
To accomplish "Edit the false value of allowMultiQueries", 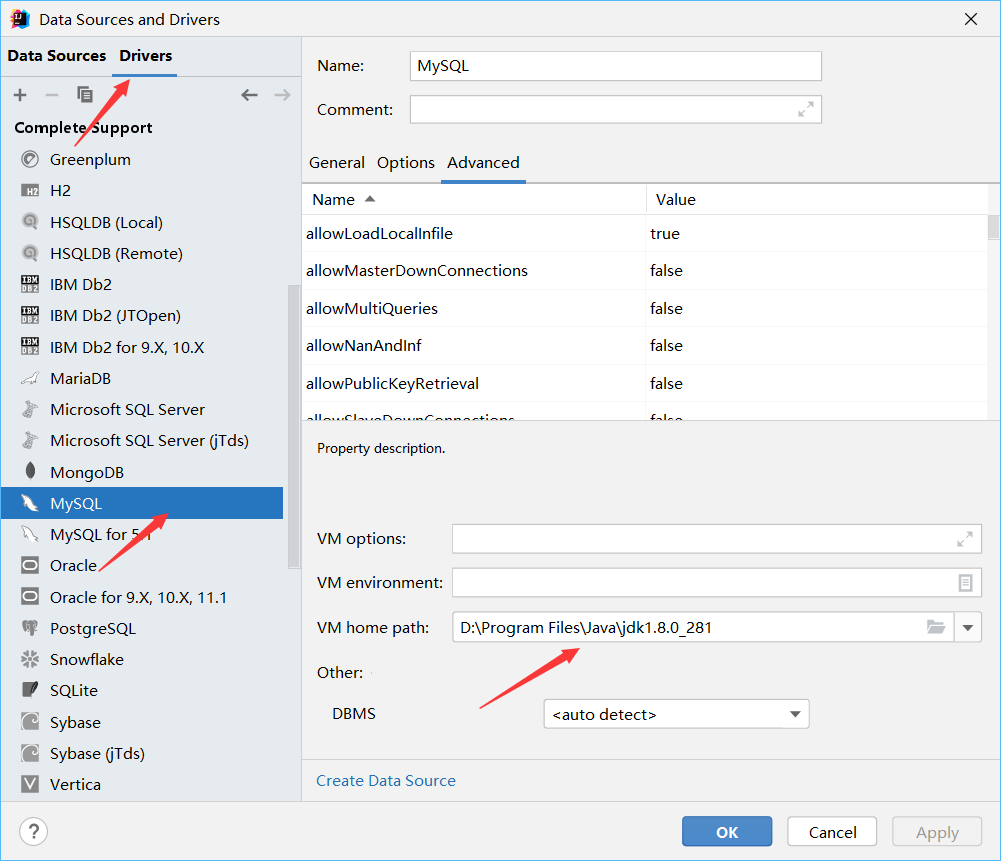I will [817, 308].
